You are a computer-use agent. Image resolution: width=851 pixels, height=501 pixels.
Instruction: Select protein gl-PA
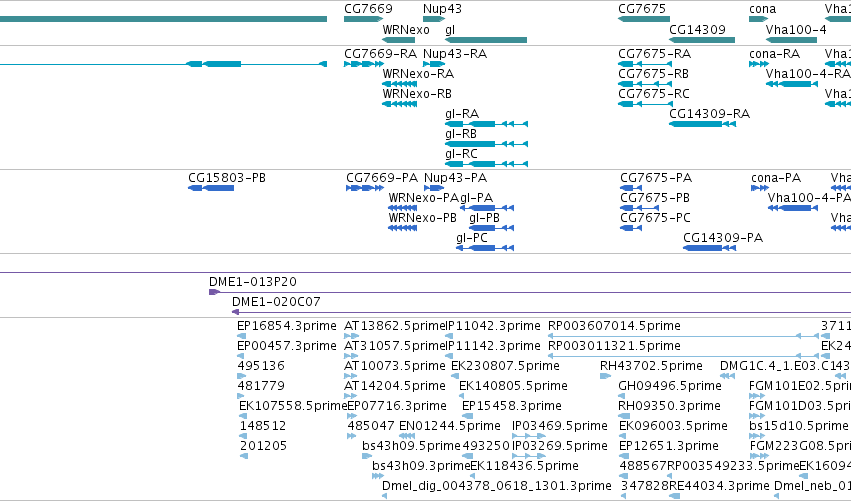pos(487,208)
